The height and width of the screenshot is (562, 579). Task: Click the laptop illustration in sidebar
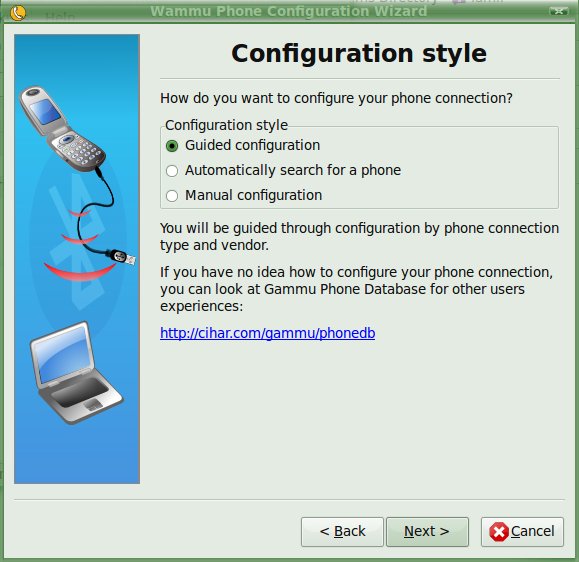coord(76,373)
